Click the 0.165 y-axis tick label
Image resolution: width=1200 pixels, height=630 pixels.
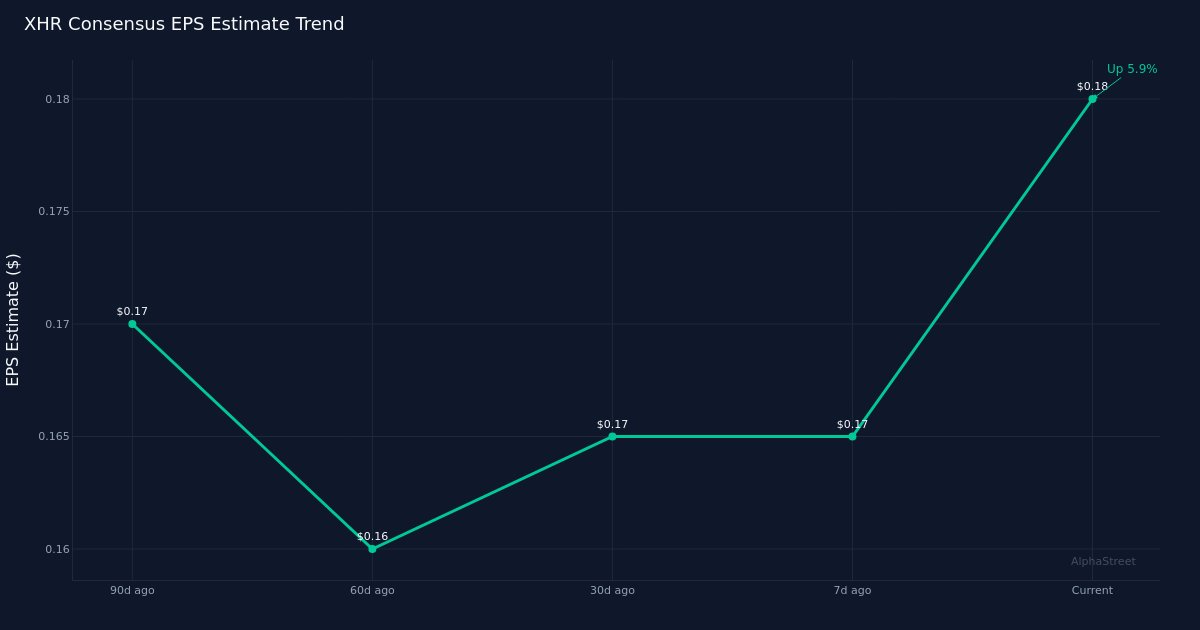[x=54, y=437]
